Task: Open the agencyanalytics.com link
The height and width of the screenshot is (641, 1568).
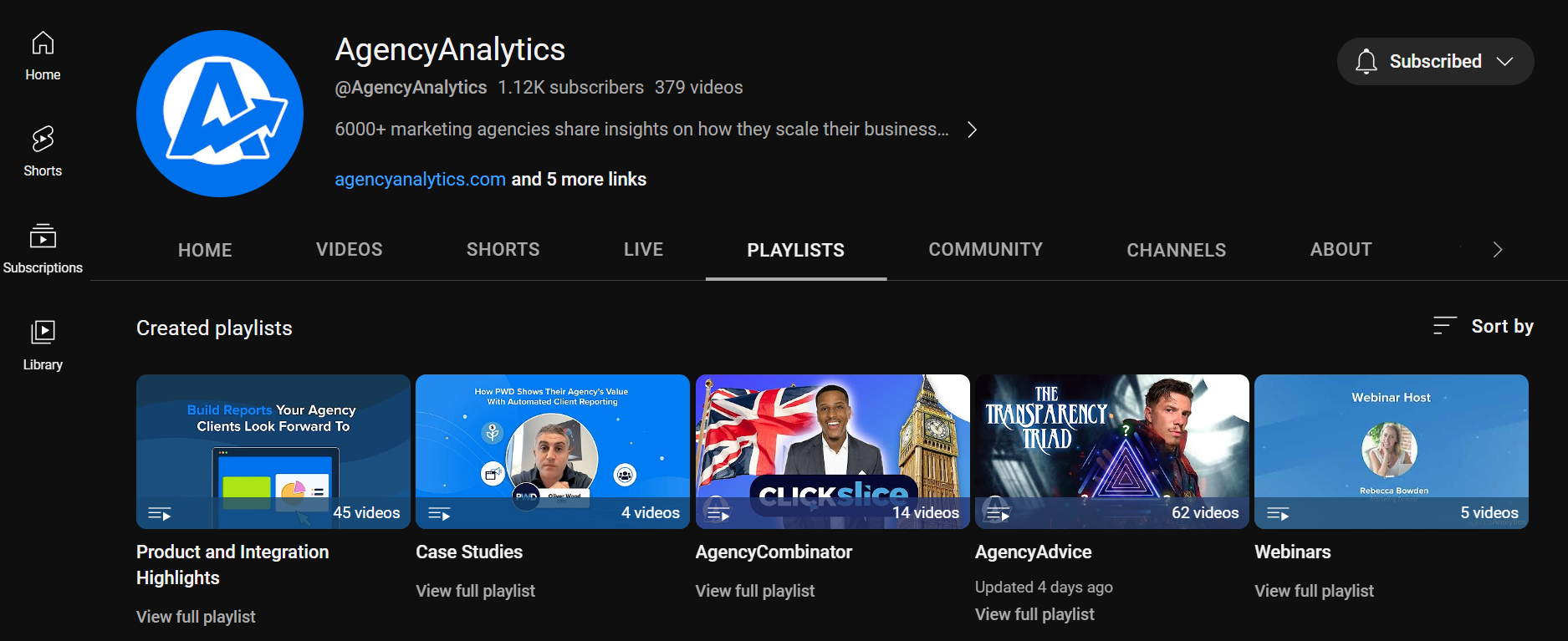Action: coord(420,180)
